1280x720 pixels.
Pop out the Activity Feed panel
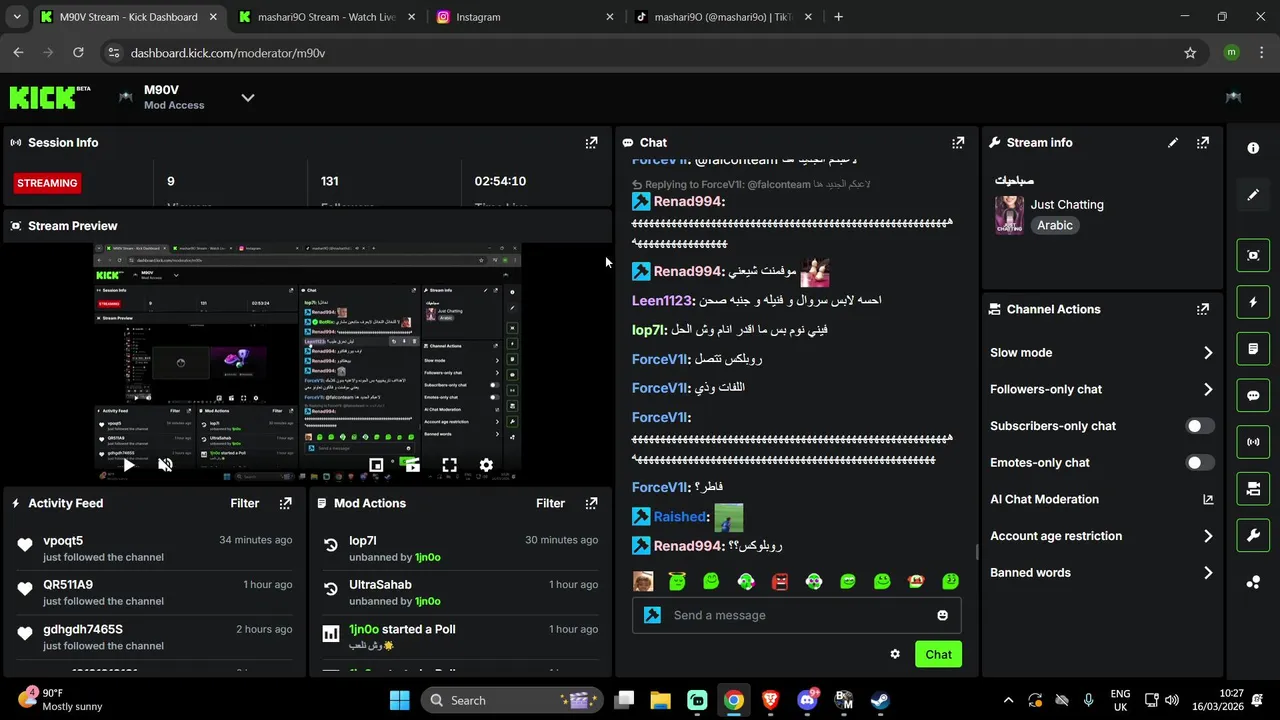coord(286,504)
